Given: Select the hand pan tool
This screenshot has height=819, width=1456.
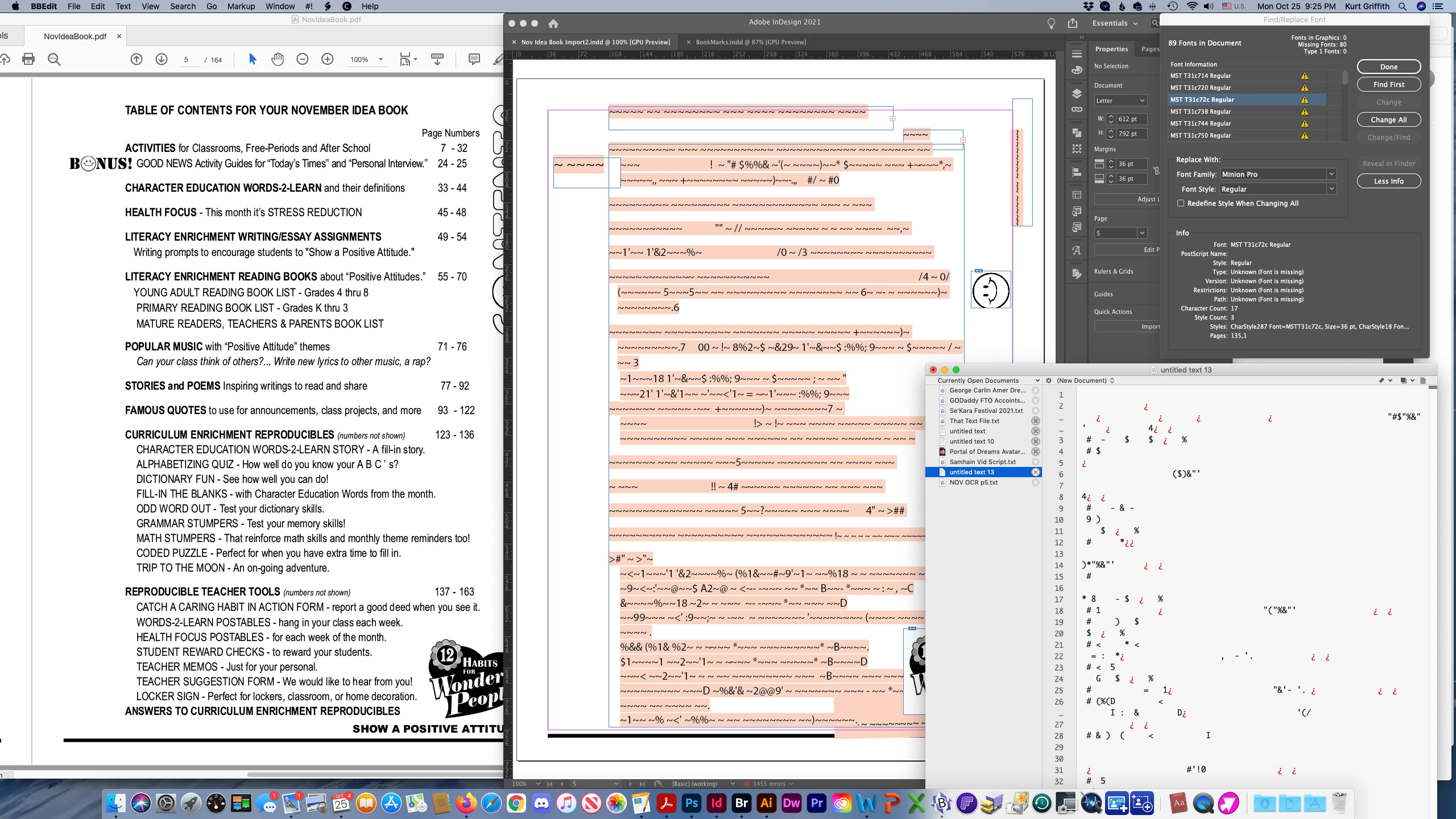Looking at the screenshot, I should [278, 59].
